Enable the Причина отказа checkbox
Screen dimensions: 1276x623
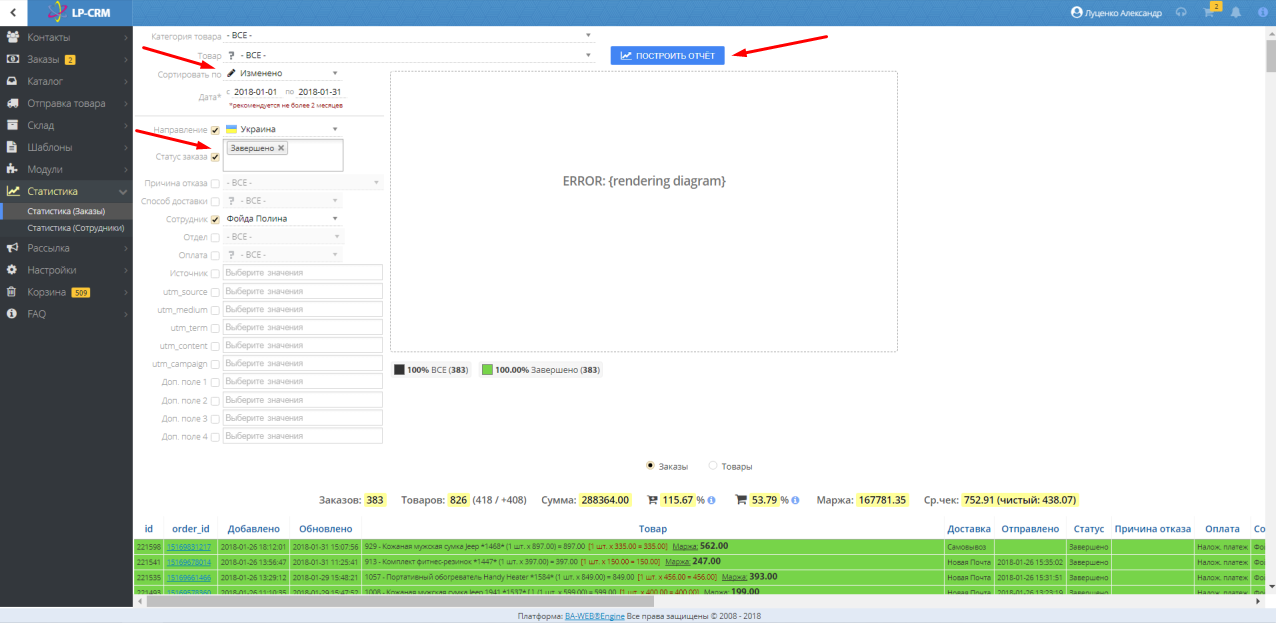click(x=215, y=184)
